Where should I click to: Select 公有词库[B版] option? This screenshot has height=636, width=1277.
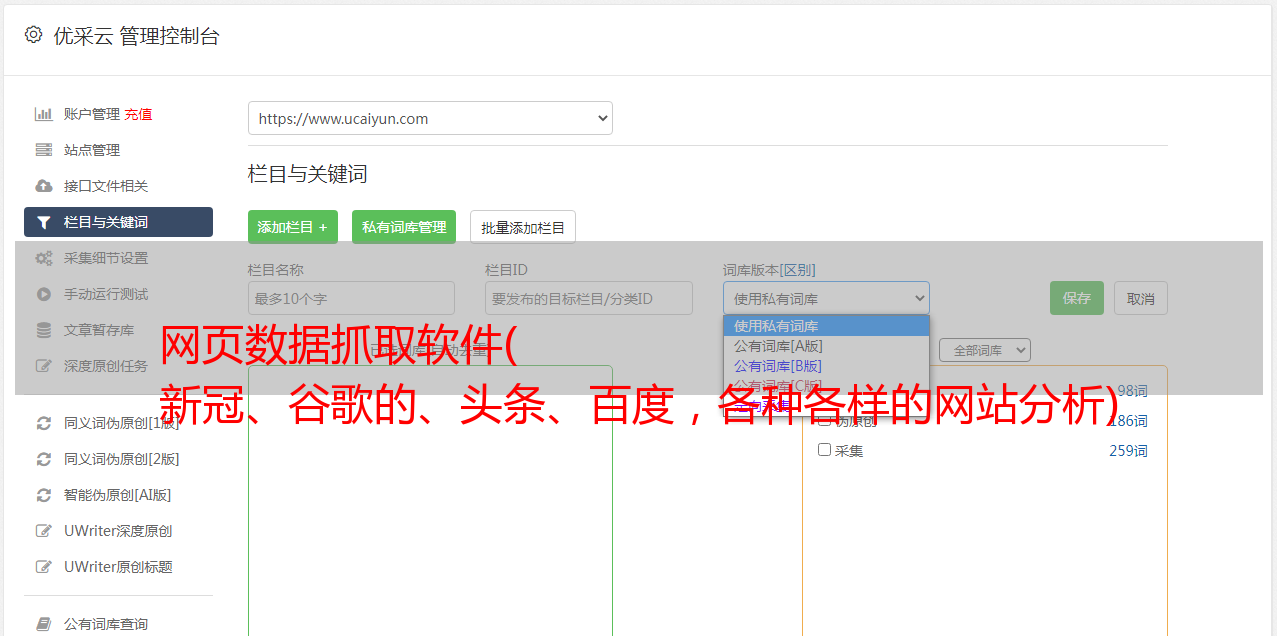point(826,366)
